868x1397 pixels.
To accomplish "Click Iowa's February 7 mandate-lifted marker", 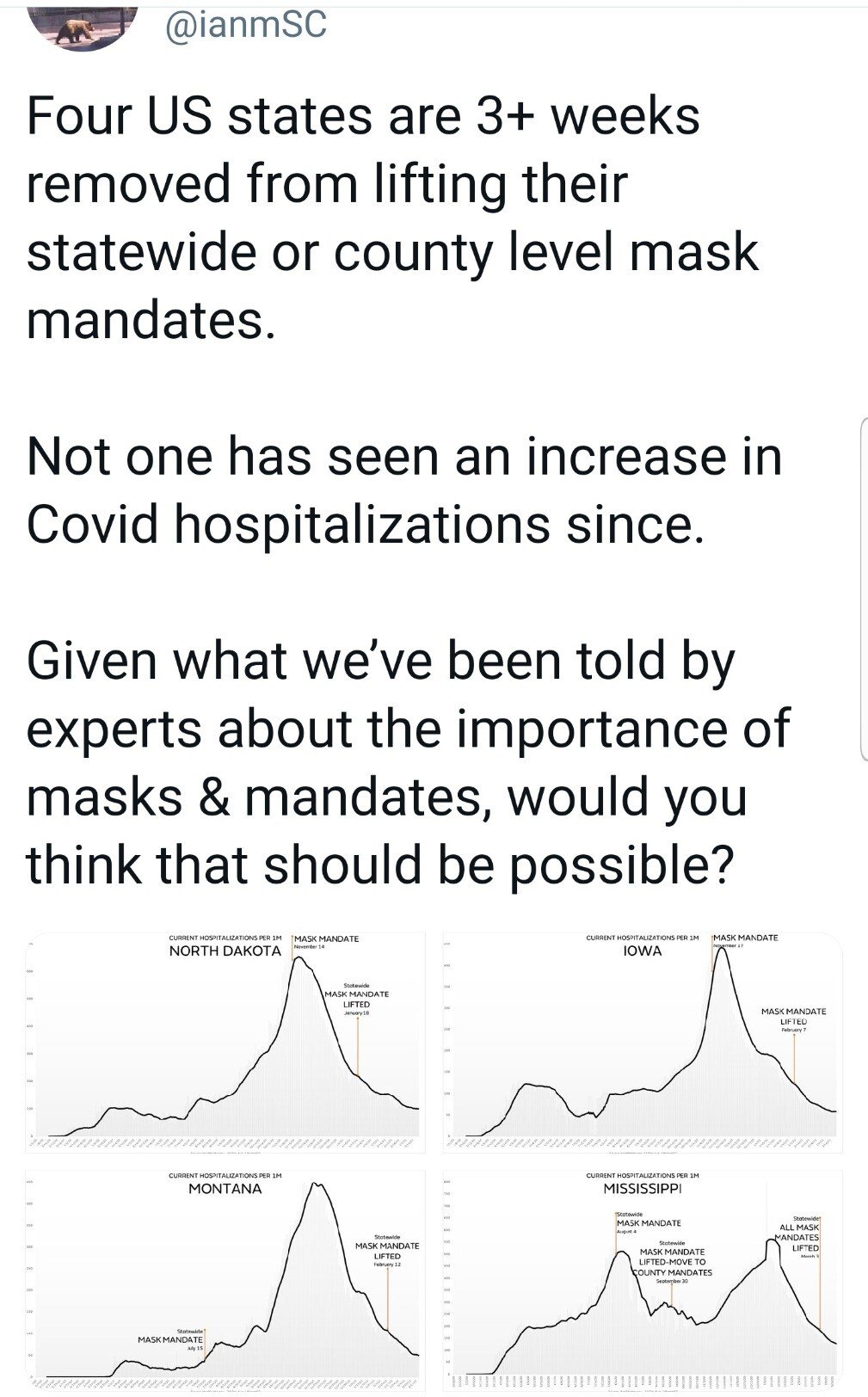I will (x=793, y=1018).
